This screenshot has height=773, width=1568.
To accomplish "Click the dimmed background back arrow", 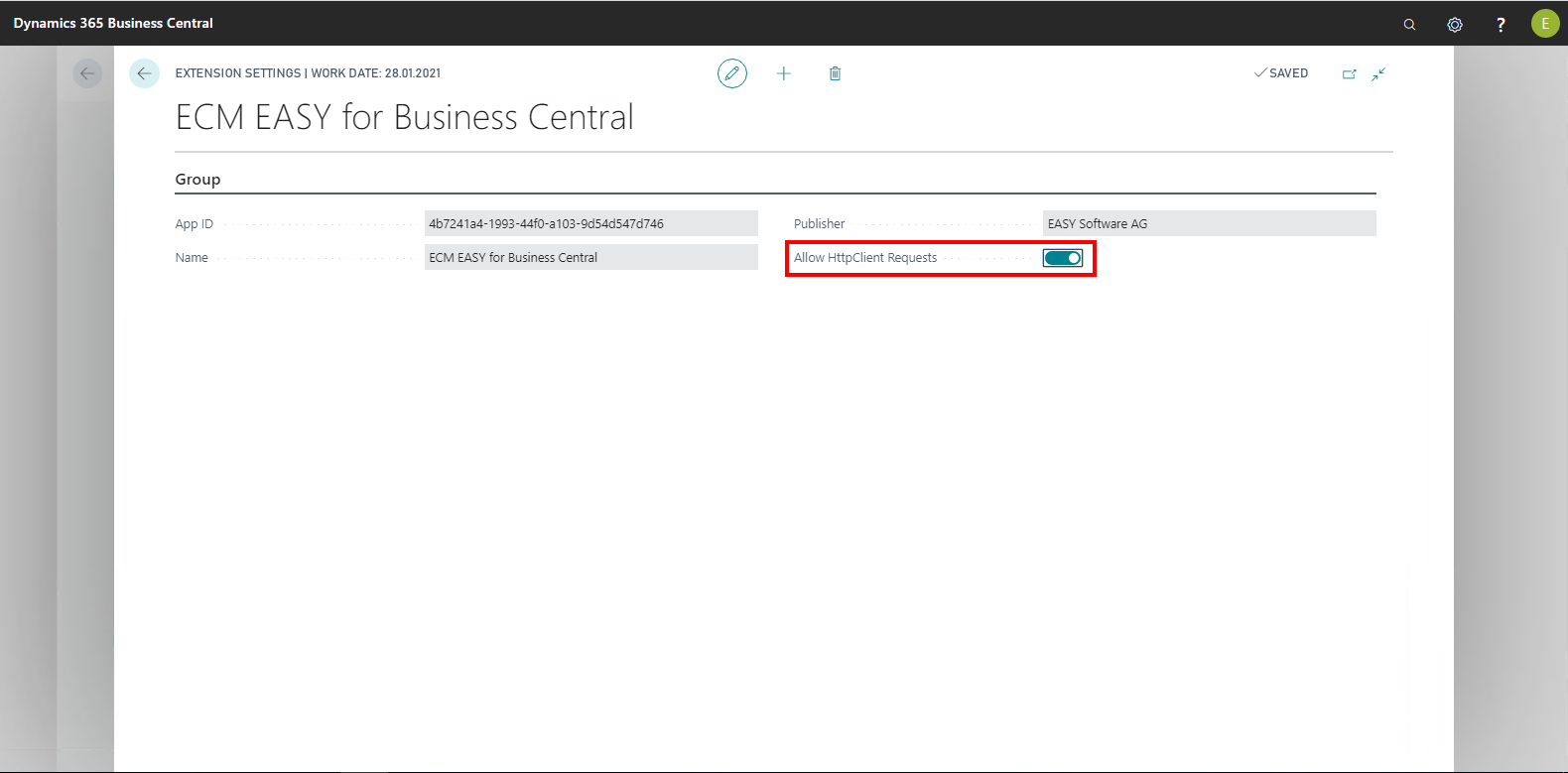I will point(87,73).
